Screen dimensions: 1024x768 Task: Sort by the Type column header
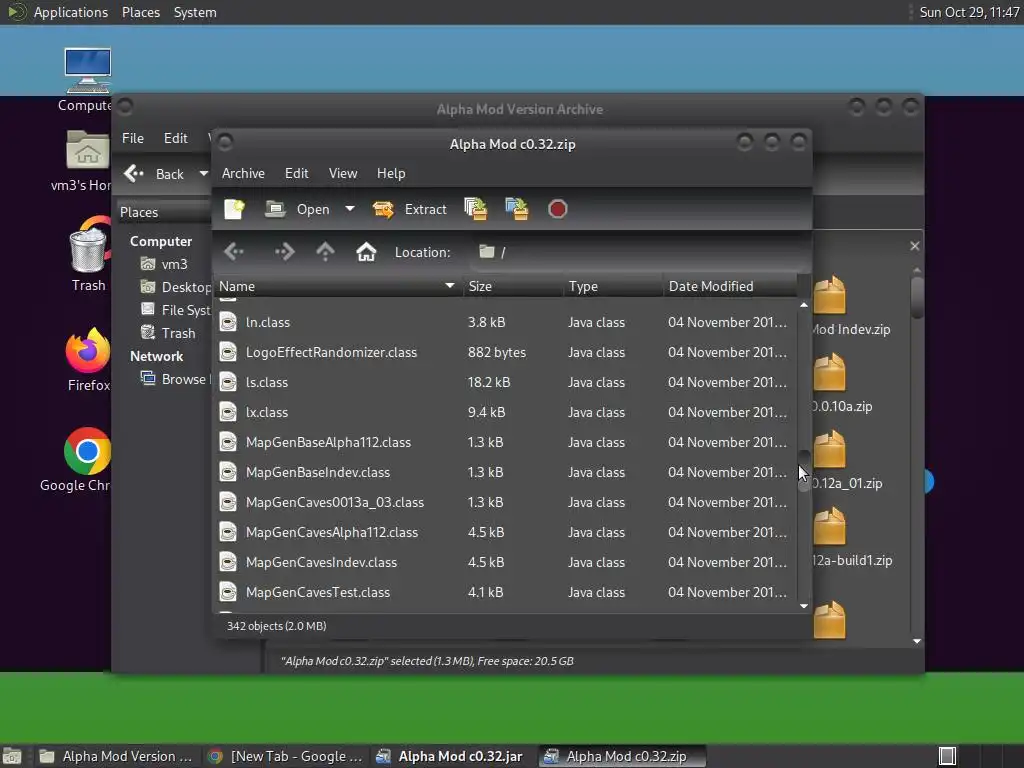coord(613,286)
